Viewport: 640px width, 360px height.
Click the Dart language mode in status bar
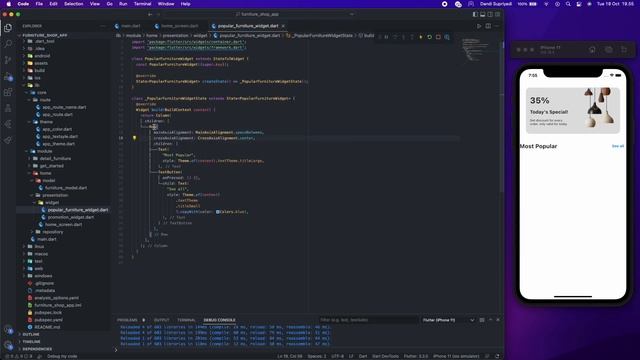click(362, 356)
